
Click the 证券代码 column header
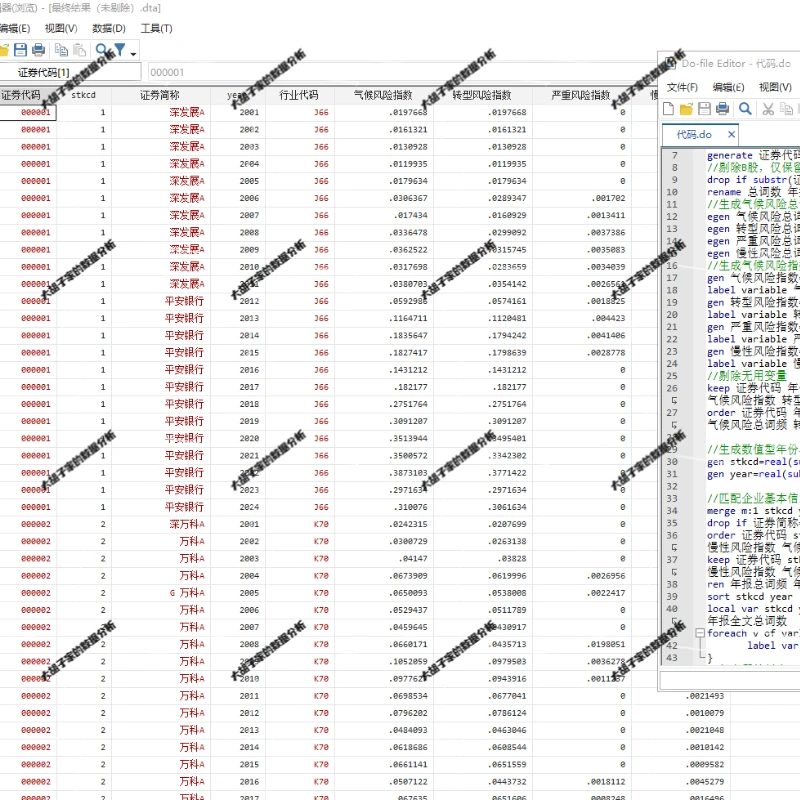coord(28,95)
